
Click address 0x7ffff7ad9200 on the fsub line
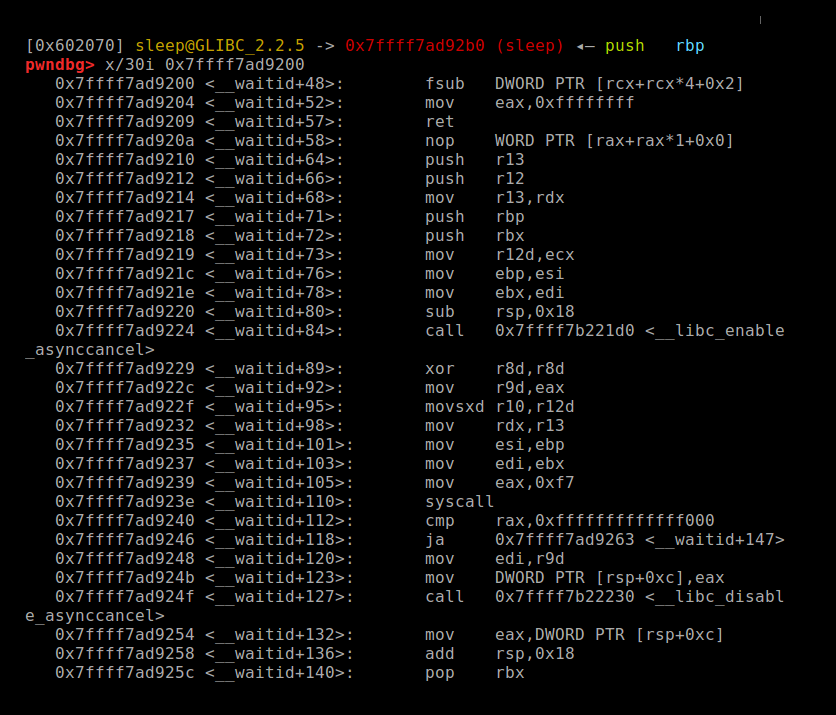tap(125, 84)
